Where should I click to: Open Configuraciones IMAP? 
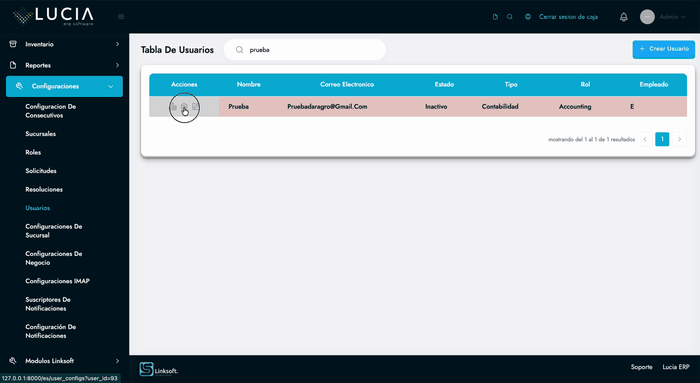click(57, 281)
